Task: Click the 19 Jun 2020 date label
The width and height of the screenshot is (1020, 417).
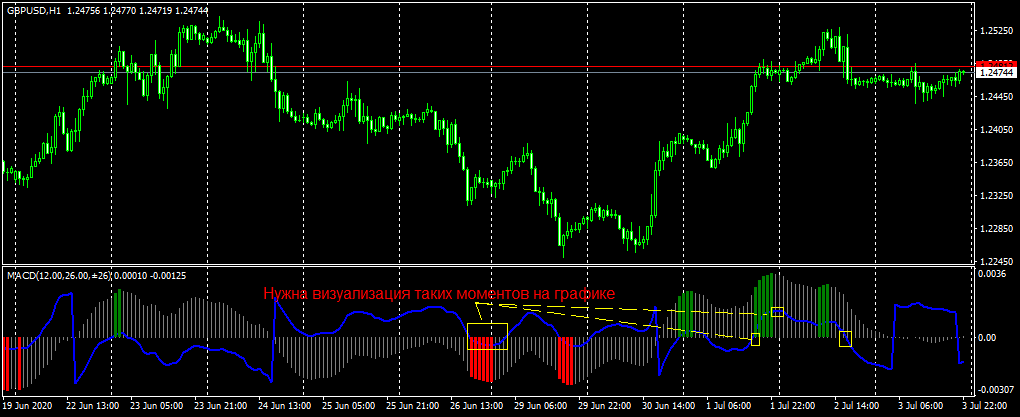Action: 26,405
